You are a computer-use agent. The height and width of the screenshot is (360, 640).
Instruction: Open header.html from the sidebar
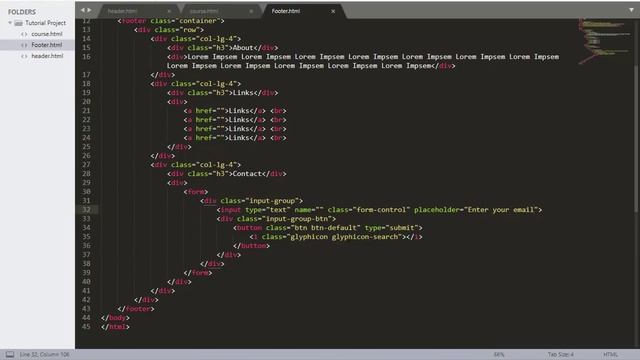point(47,56)
